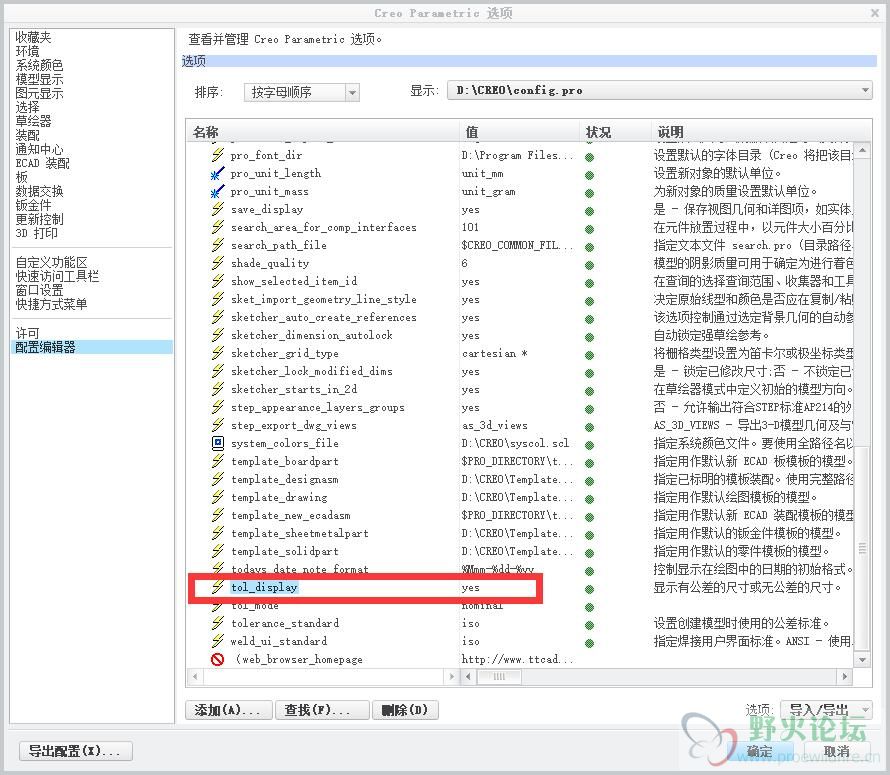Select the sketcher_lock_modified_dims row name
This screenshot has width=890, height=775.
point(312,371)
